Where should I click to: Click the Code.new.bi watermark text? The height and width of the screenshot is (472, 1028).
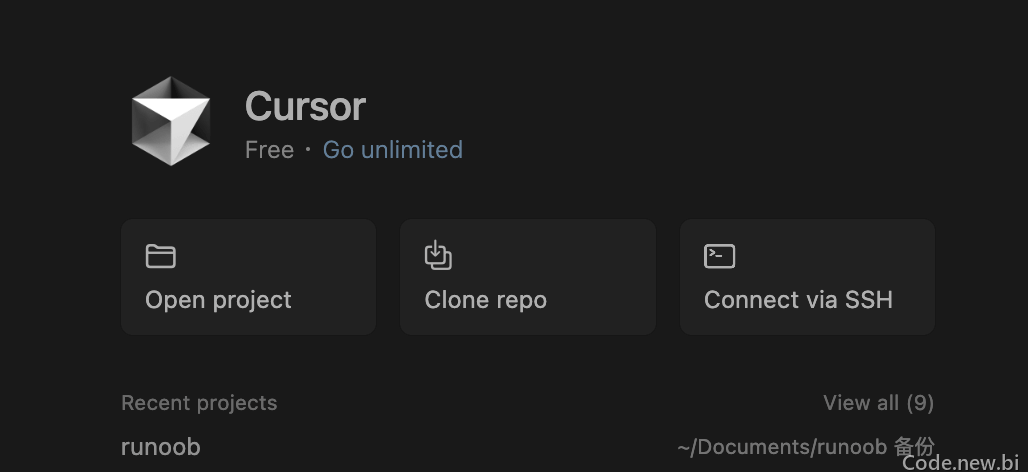(961, 462)
